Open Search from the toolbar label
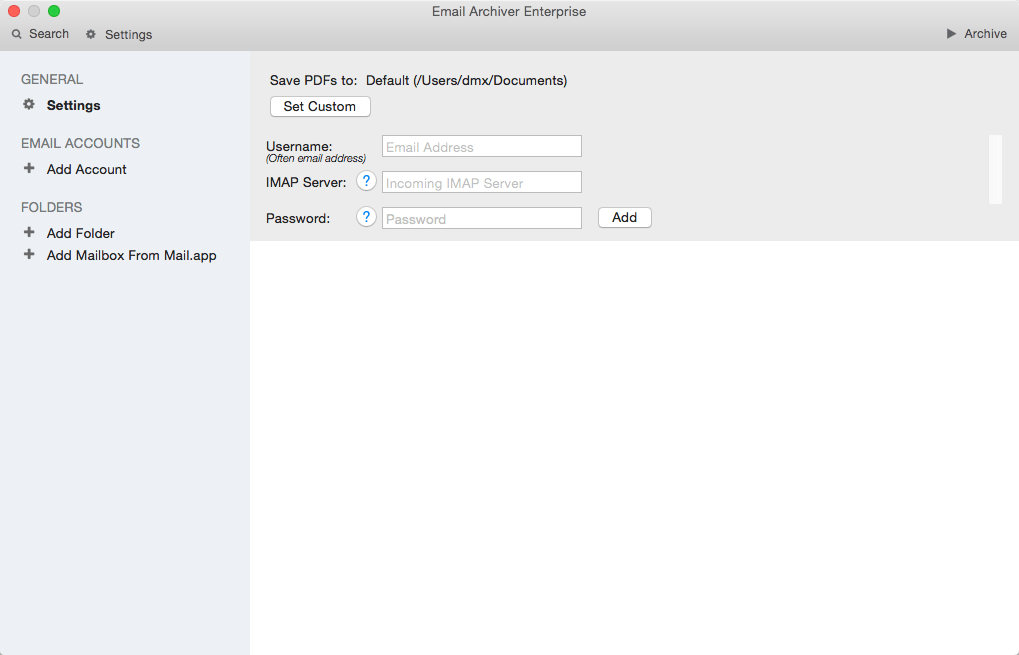The width and height of the screenshot is (1019, 655). click(x=49, y=34)
